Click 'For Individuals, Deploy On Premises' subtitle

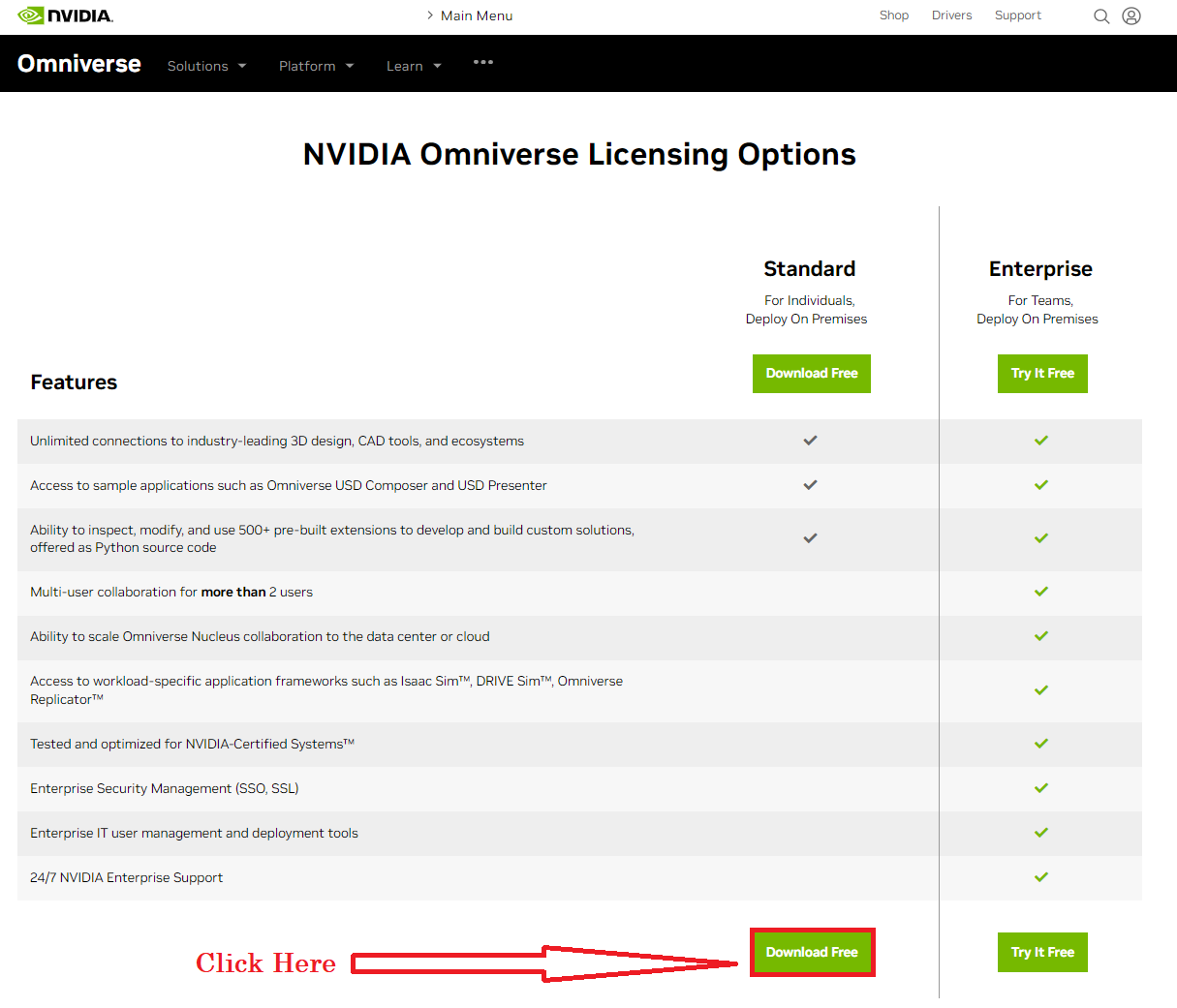807,310
